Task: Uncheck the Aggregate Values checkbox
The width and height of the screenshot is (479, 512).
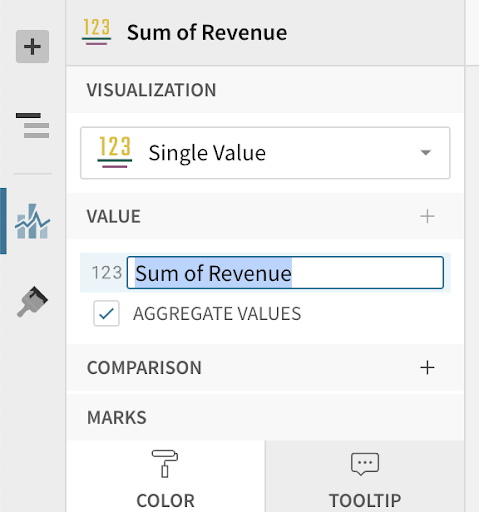Action: pyautogui.click(x=106, y=313)
